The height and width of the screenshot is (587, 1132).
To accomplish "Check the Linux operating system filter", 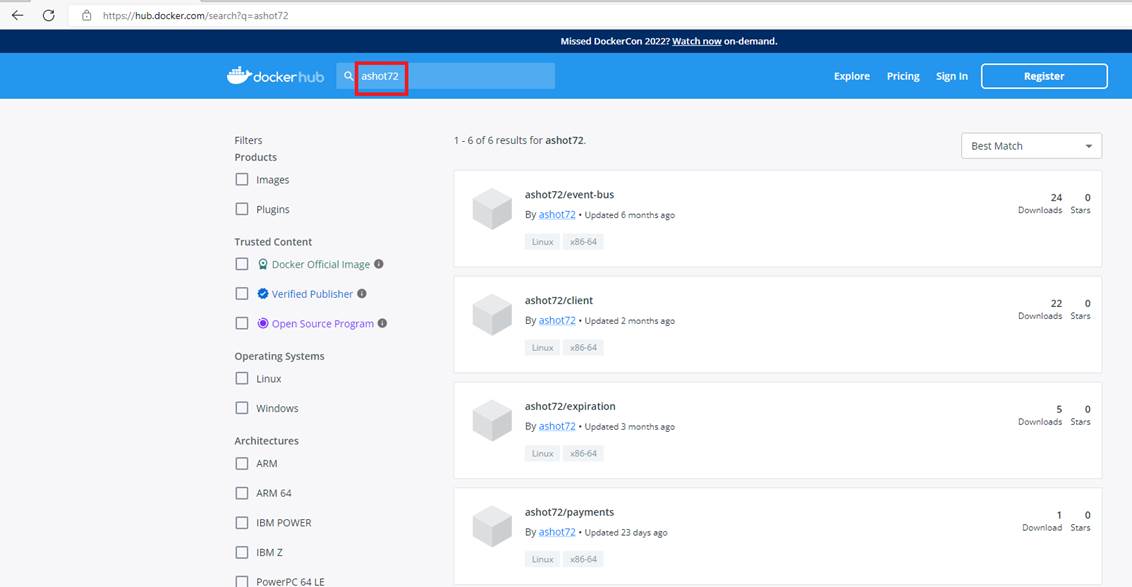I will (x=242, y=379).
